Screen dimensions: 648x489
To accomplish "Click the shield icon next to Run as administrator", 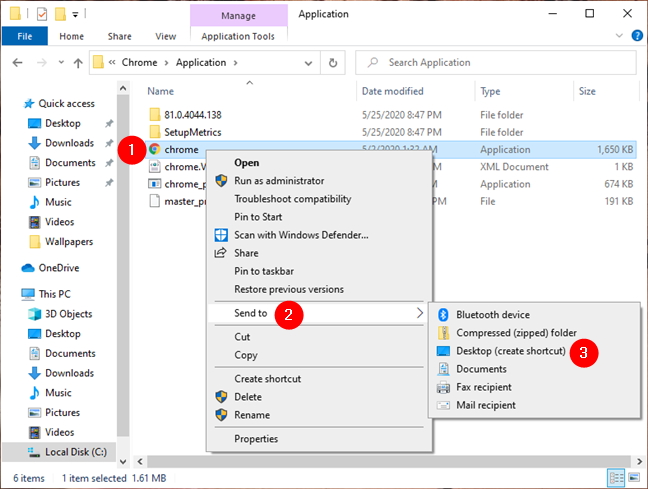I will pos(221,181).
